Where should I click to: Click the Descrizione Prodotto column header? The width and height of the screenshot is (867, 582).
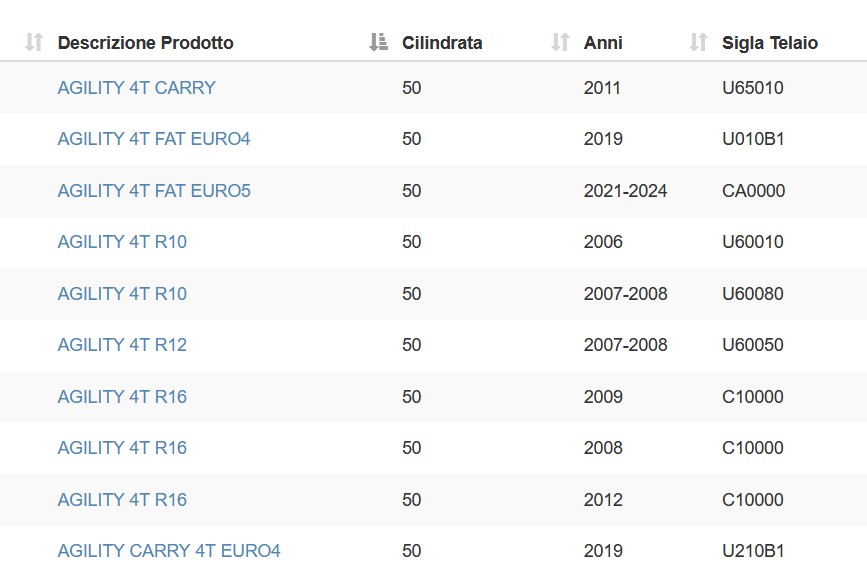145,43
